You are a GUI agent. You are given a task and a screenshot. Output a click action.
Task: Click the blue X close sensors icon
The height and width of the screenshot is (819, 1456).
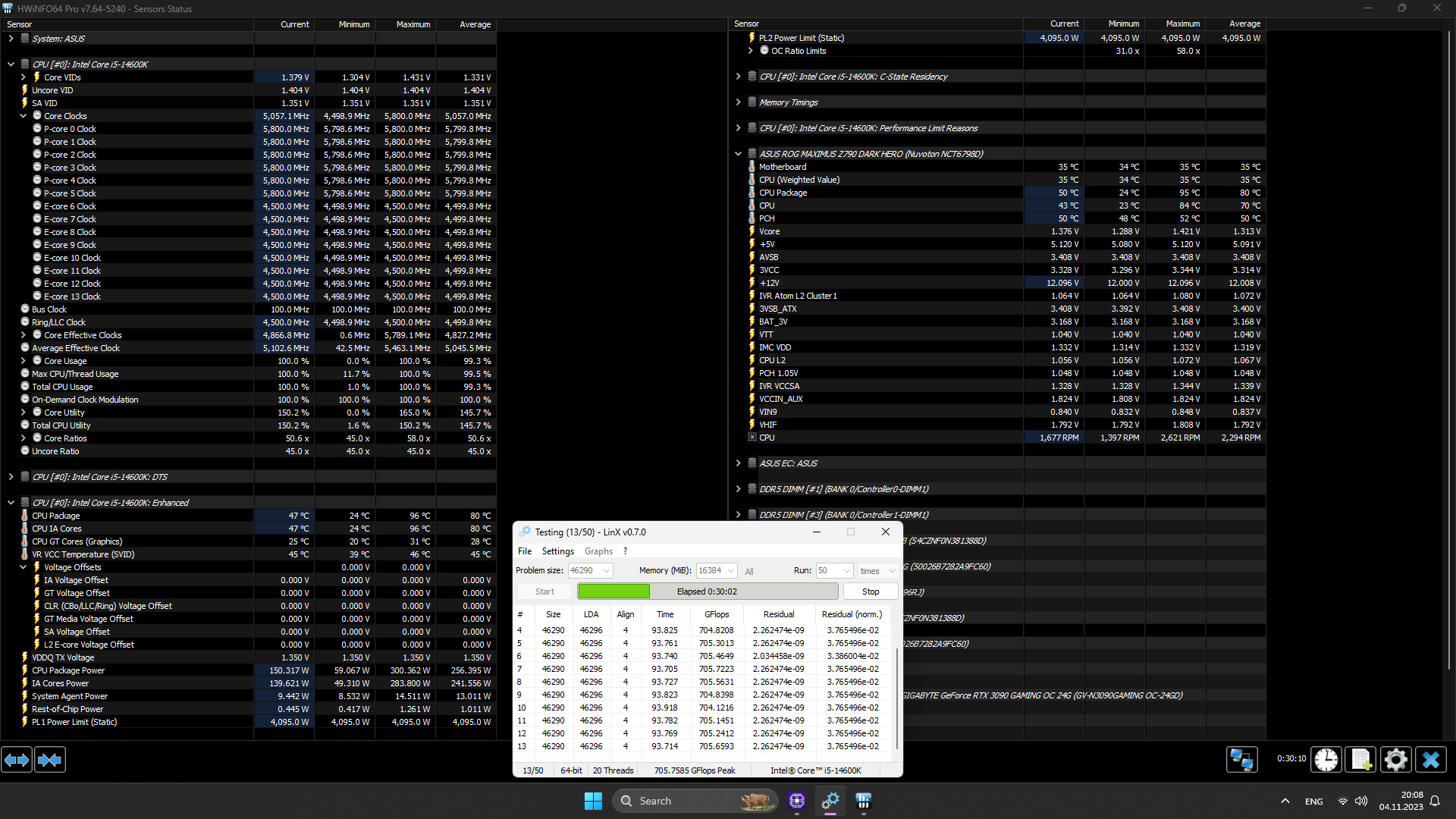tap(1431, 759)
